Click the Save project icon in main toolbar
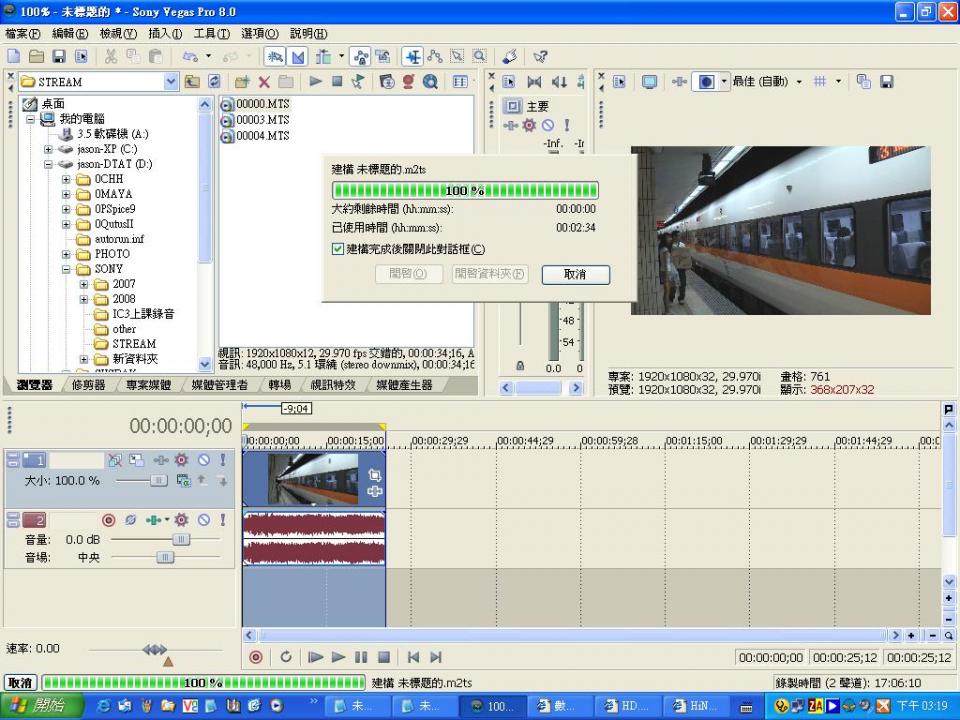 click(59, 57)
